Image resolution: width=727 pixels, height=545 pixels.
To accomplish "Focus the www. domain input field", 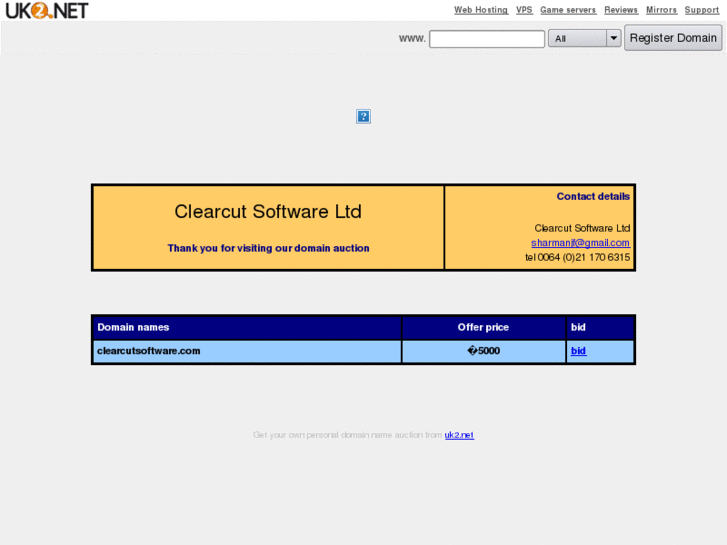I will point(487,38).
